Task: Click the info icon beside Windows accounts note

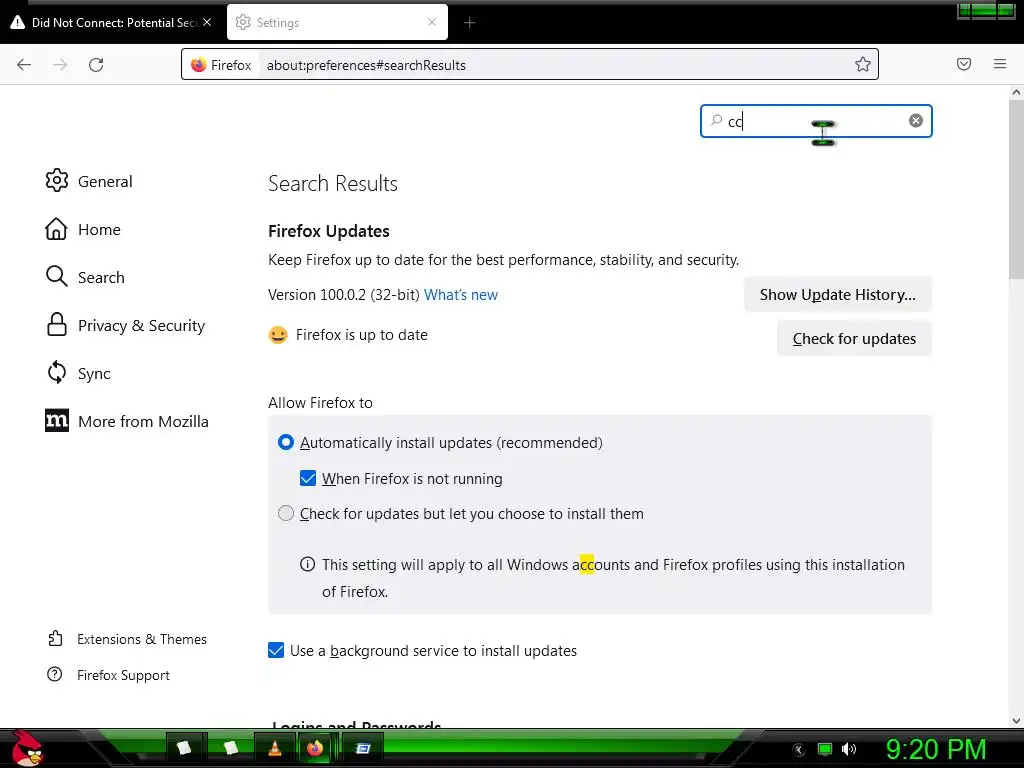Action: click(307, 564)
